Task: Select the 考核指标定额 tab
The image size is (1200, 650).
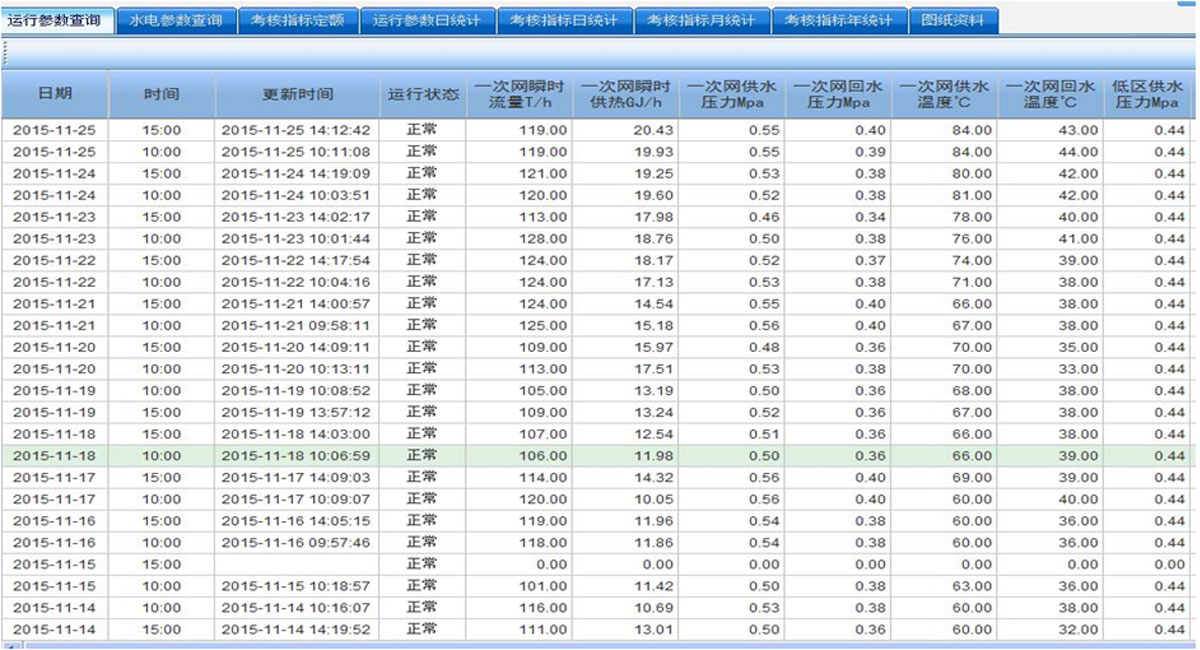Action: point(297,21)
